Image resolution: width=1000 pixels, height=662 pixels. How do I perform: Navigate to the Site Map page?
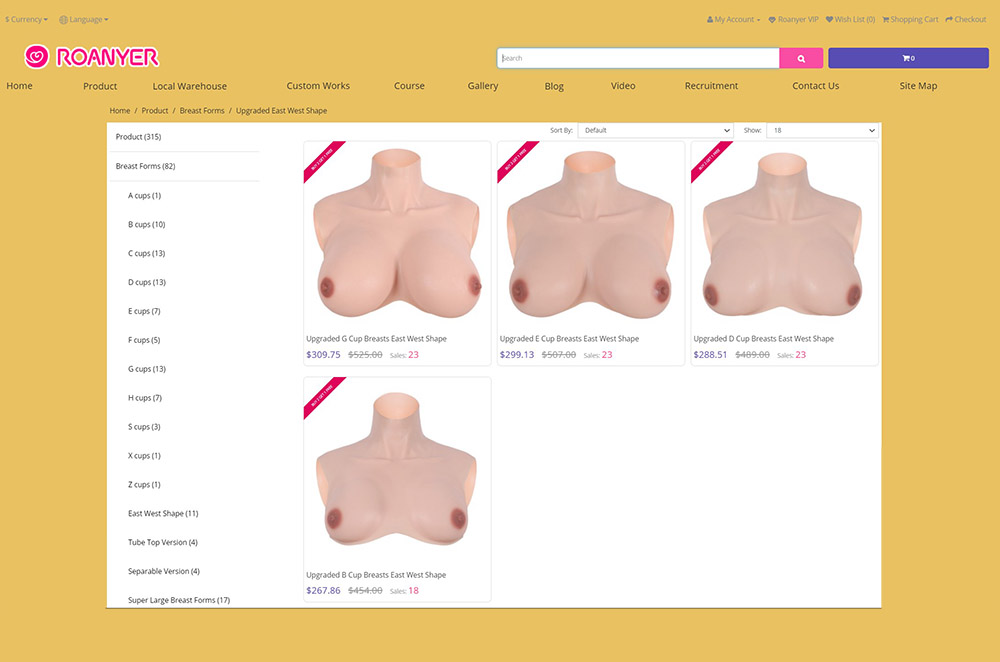(918, 86)
